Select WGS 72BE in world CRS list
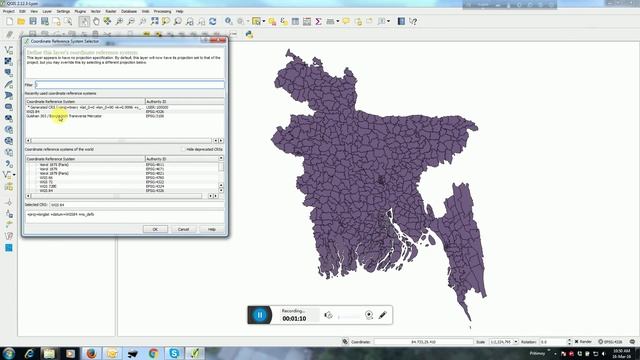640x360 pixels. pos(48,186)
